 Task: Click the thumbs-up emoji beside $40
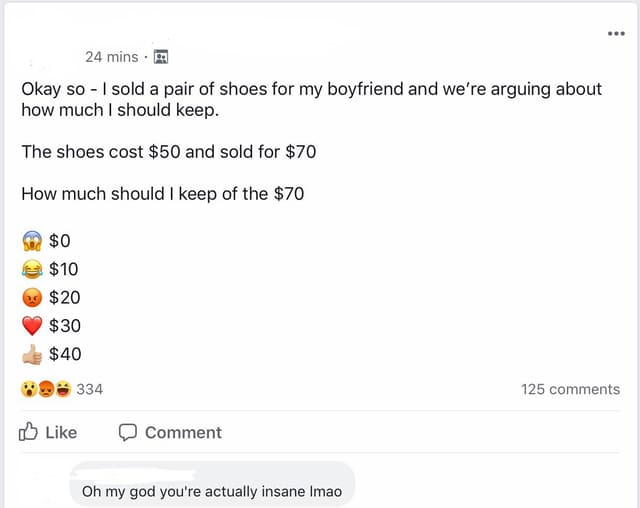pyautogui.click(x=32, y=354)
